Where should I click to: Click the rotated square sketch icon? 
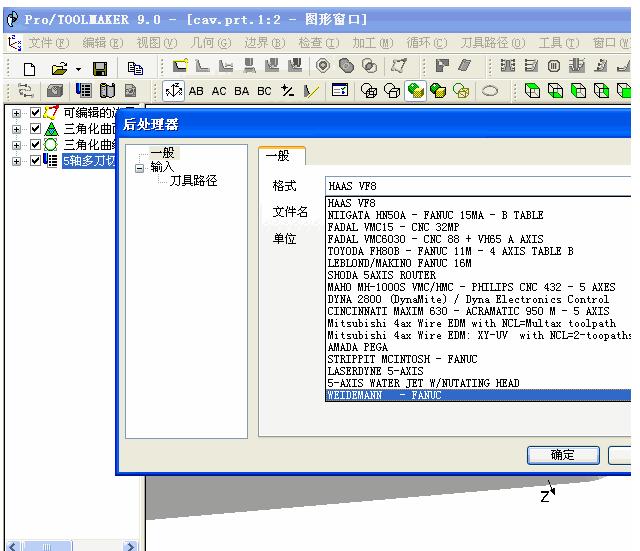pyautogui.click(x=399, y=66)
